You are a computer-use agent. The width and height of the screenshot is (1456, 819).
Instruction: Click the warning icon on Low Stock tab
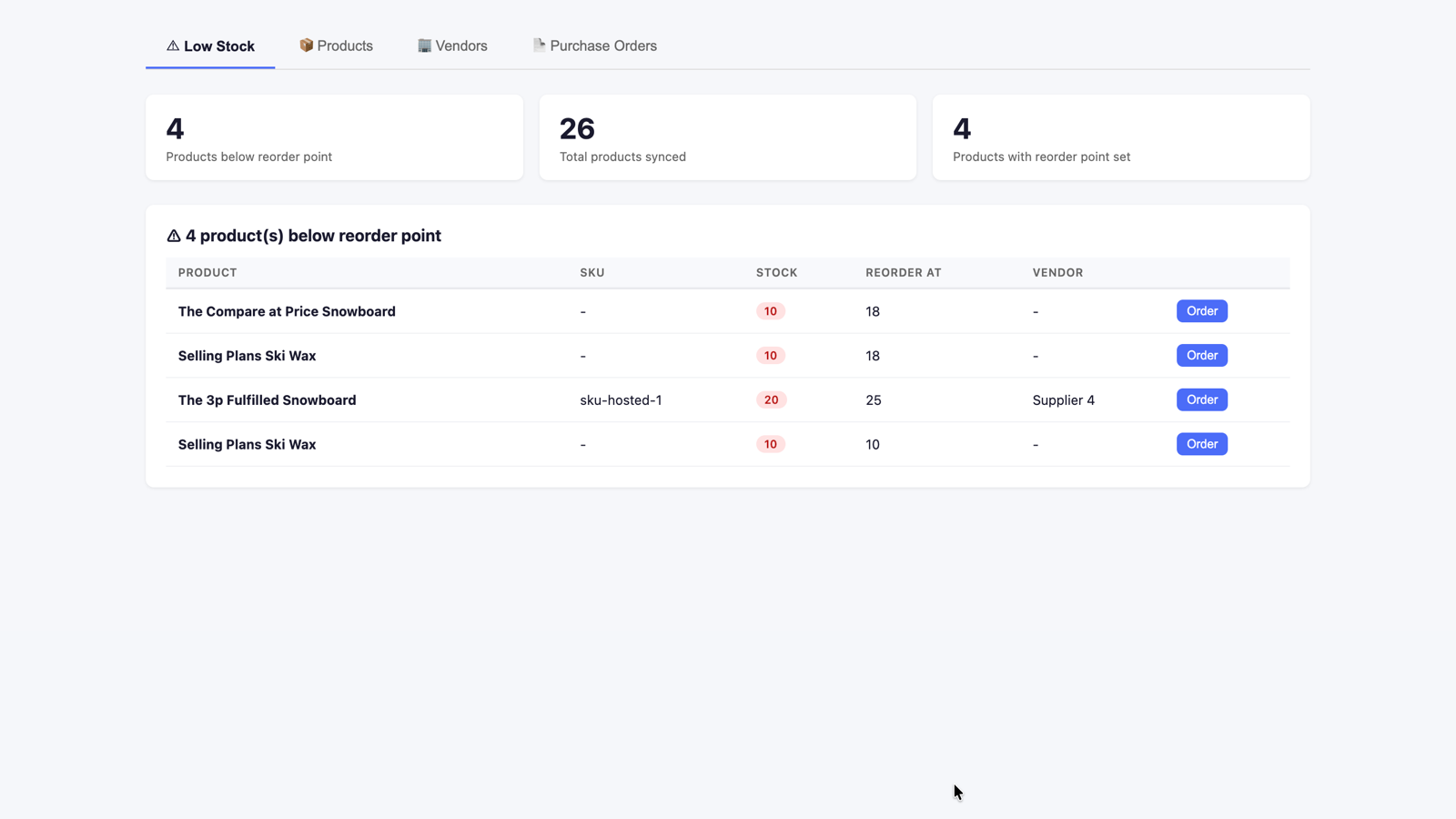coord(172,45)
